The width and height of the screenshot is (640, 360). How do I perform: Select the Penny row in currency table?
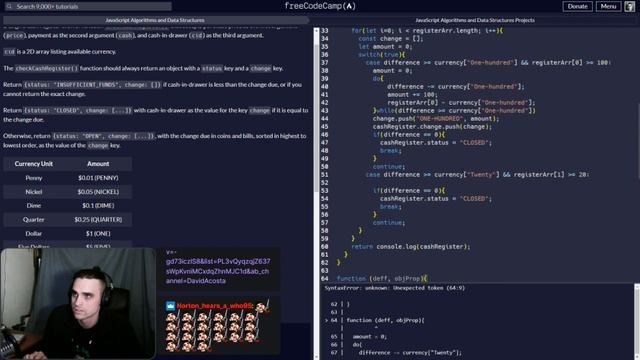click(67, 178)
